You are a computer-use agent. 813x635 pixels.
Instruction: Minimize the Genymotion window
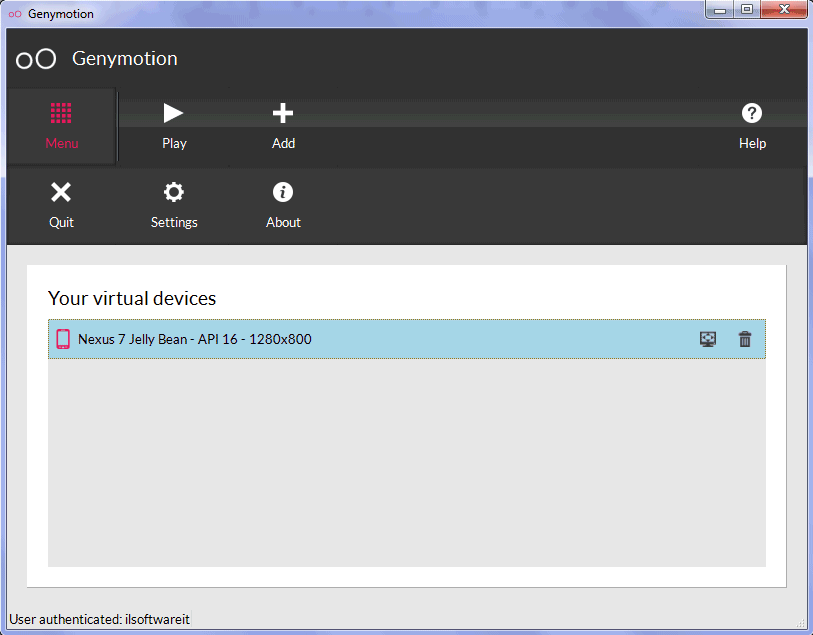tap(720, 10)
